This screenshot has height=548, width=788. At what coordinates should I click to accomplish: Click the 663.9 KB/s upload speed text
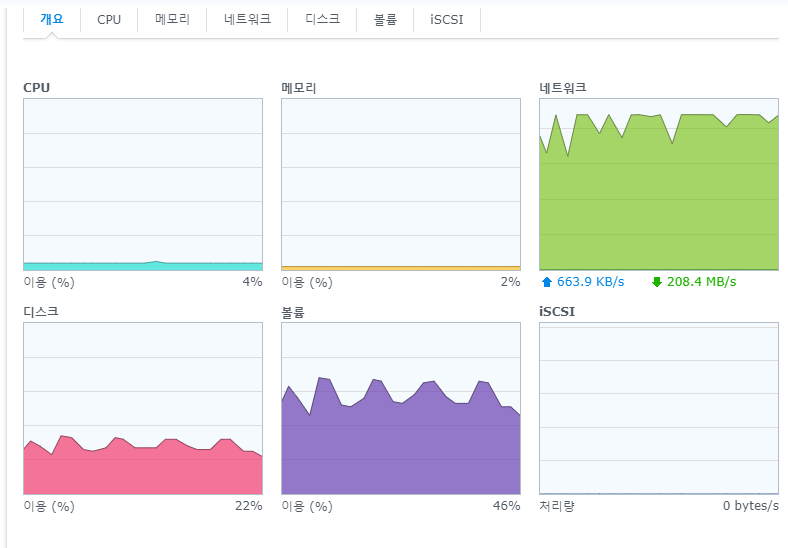click(590, 282)
